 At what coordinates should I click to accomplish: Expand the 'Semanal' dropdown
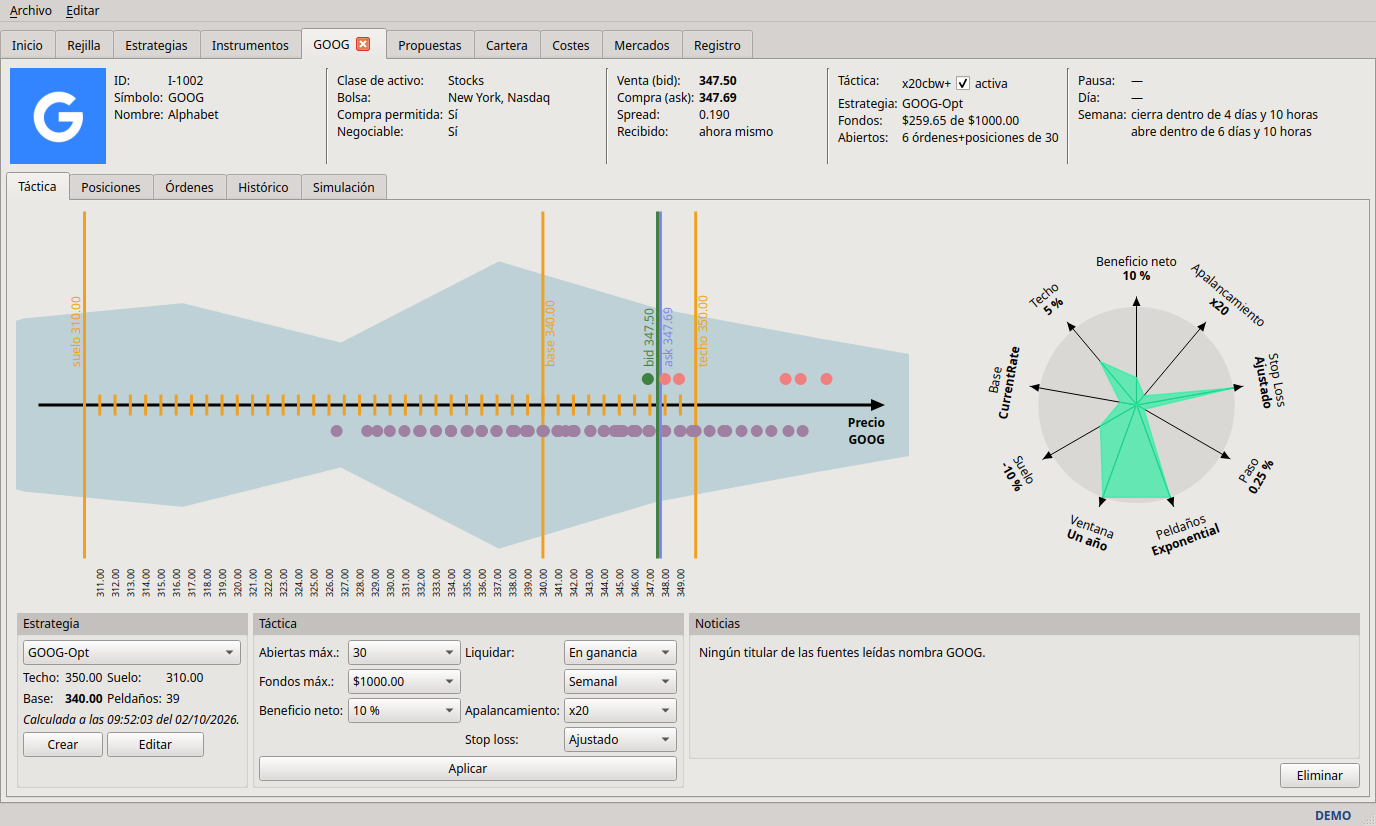[x=620, y=682]
